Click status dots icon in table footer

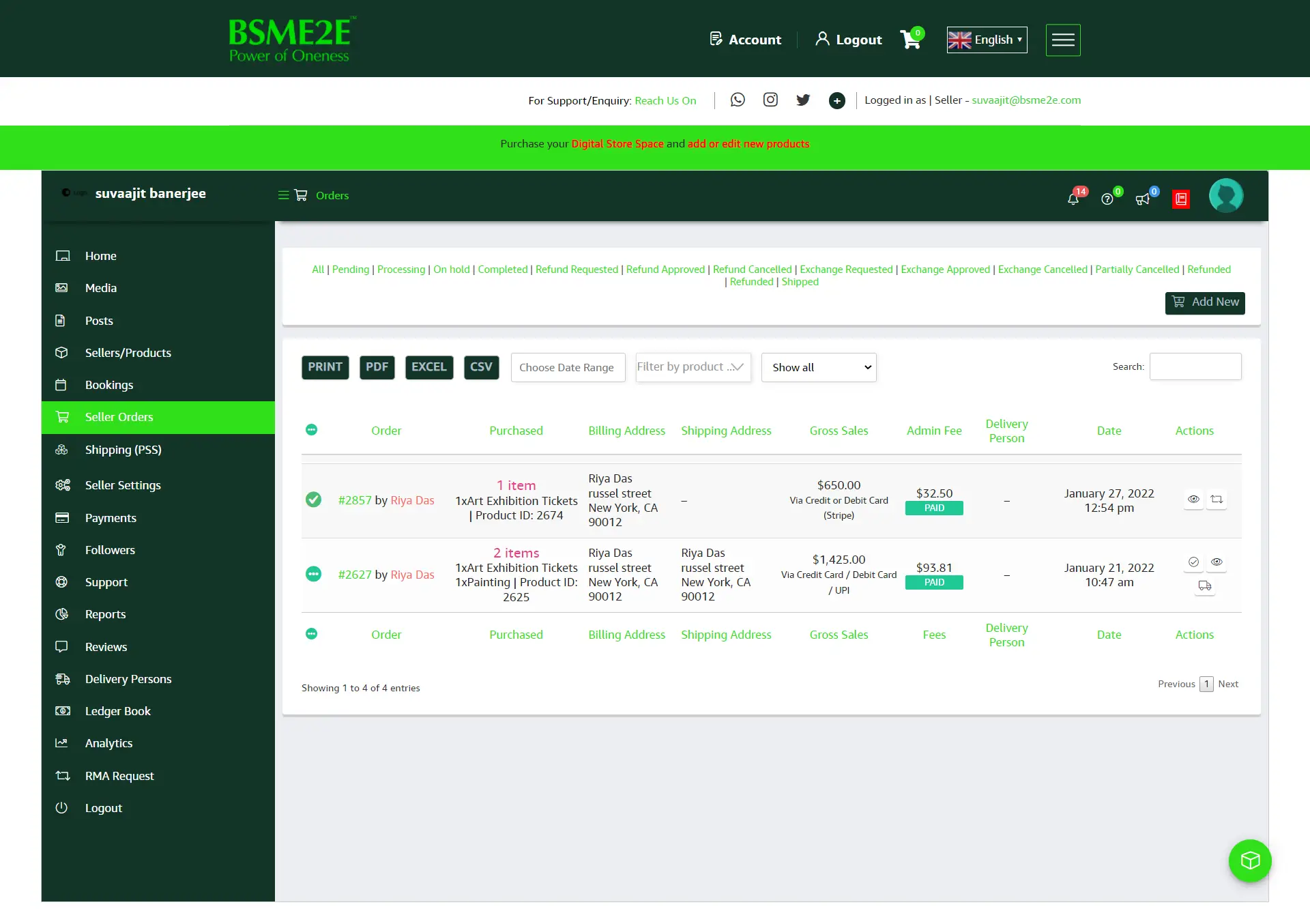[x=311, y=633]
